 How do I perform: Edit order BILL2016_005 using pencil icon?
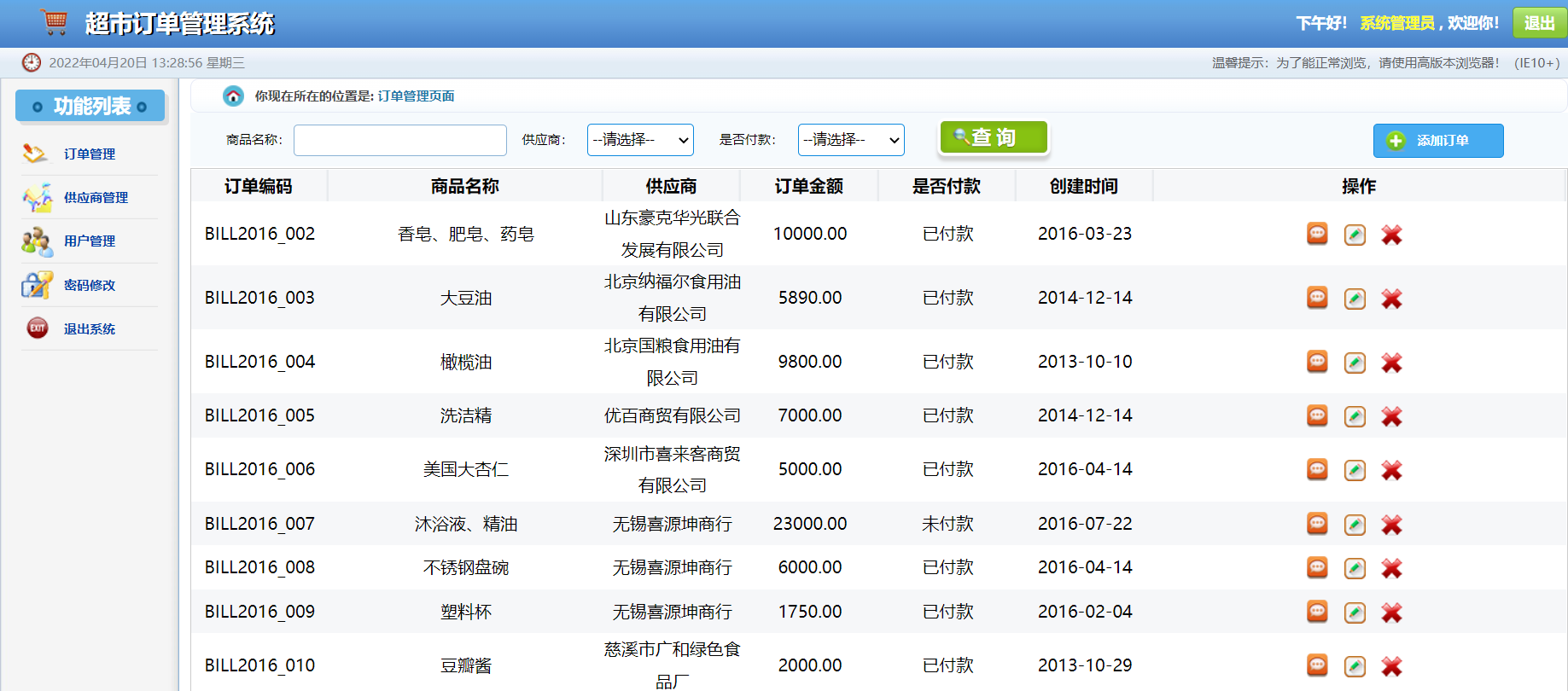1355,416
